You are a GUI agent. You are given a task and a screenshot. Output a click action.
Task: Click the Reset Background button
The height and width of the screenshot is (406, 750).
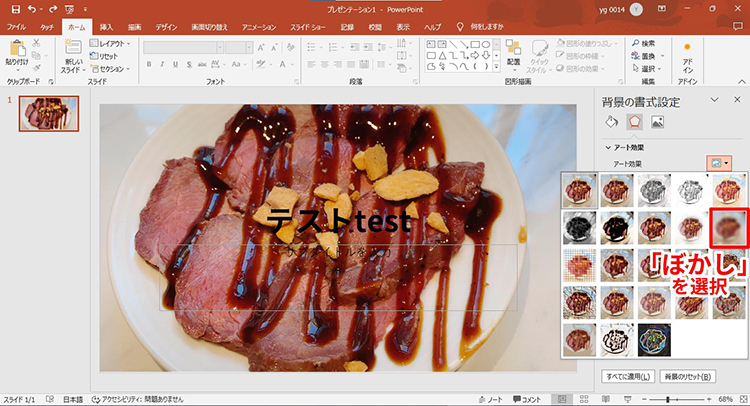point(687,377)
